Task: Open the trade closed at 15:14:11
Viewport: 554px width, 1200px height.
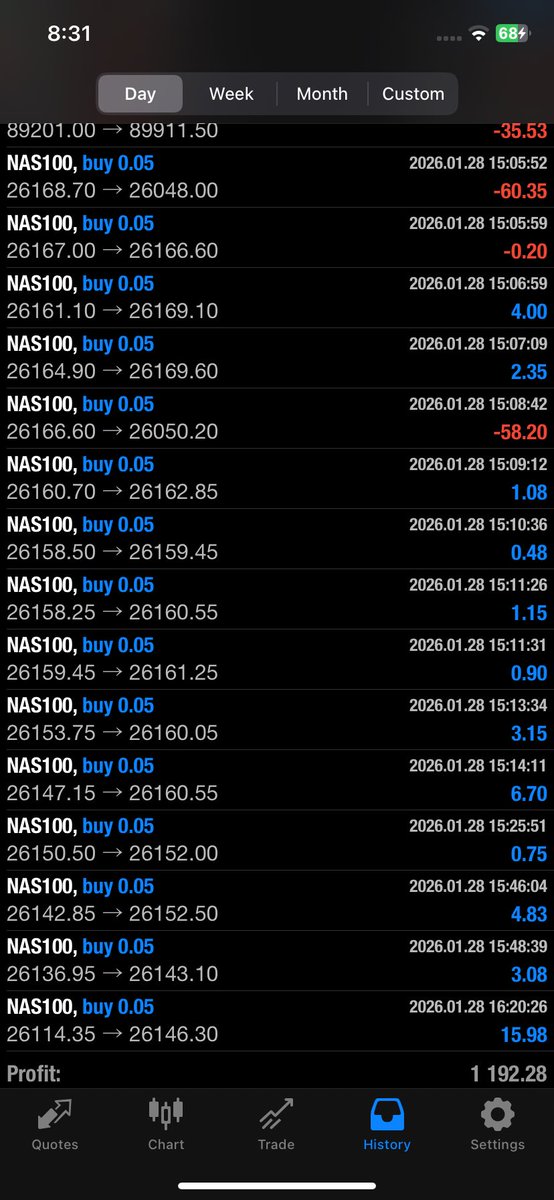Action: click(x=277, y=779)
